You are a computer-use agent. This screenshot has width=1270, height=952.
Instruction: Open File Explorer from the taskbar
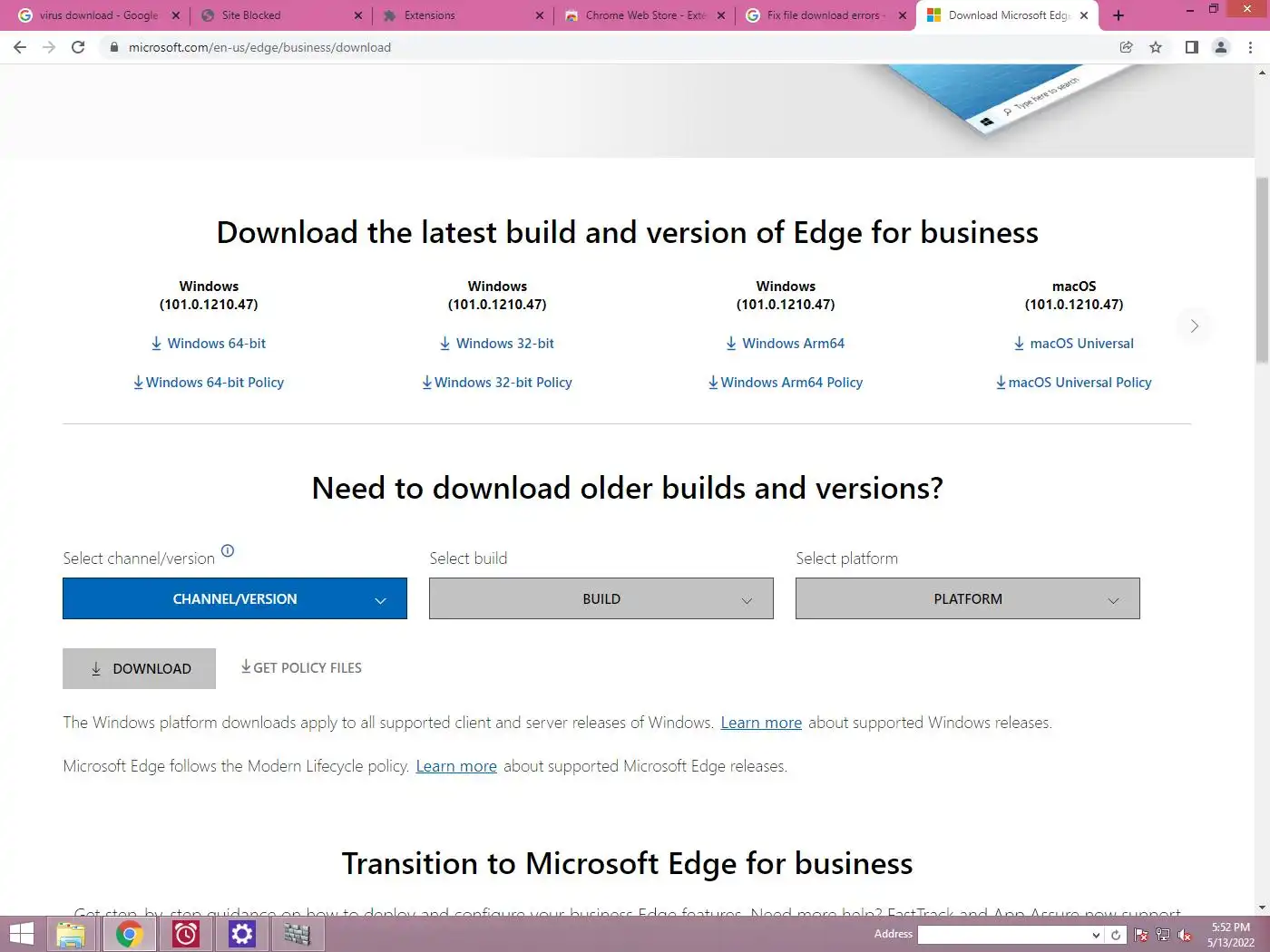click(71, 934)
